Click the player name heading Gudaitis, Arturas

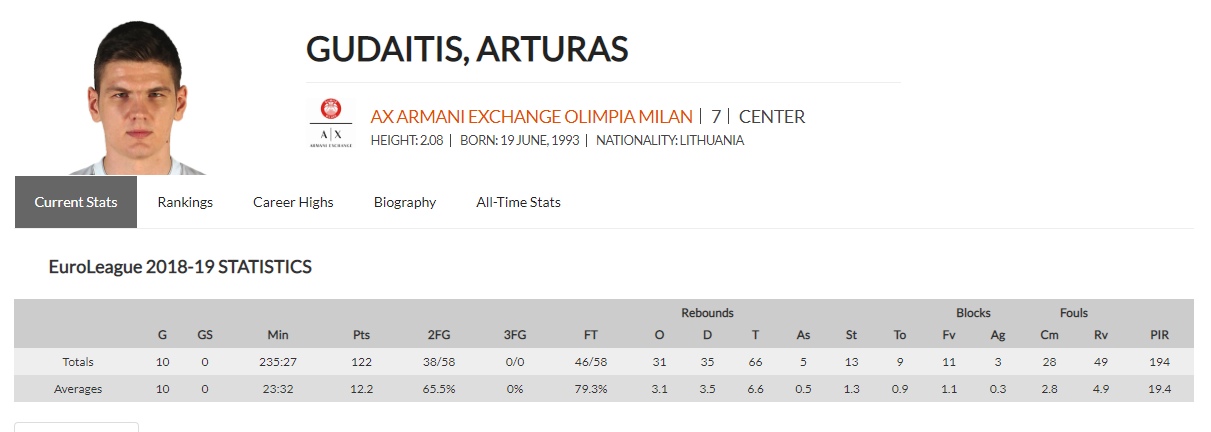click(467, 49)
